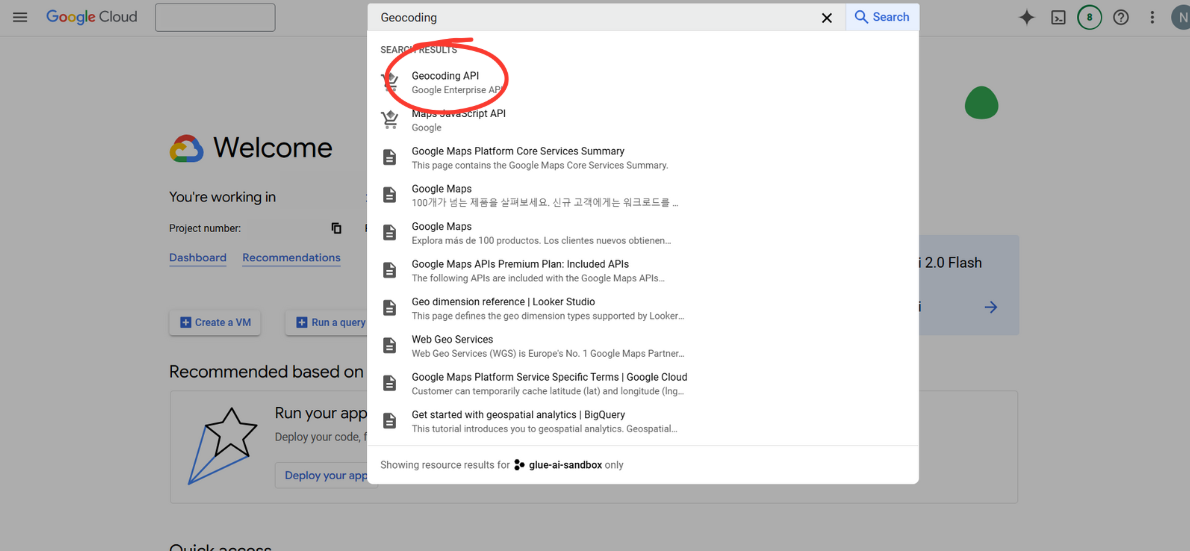
Task: Click marketplace icon beside Maps JavaScript API
Action: coord(389,120)
